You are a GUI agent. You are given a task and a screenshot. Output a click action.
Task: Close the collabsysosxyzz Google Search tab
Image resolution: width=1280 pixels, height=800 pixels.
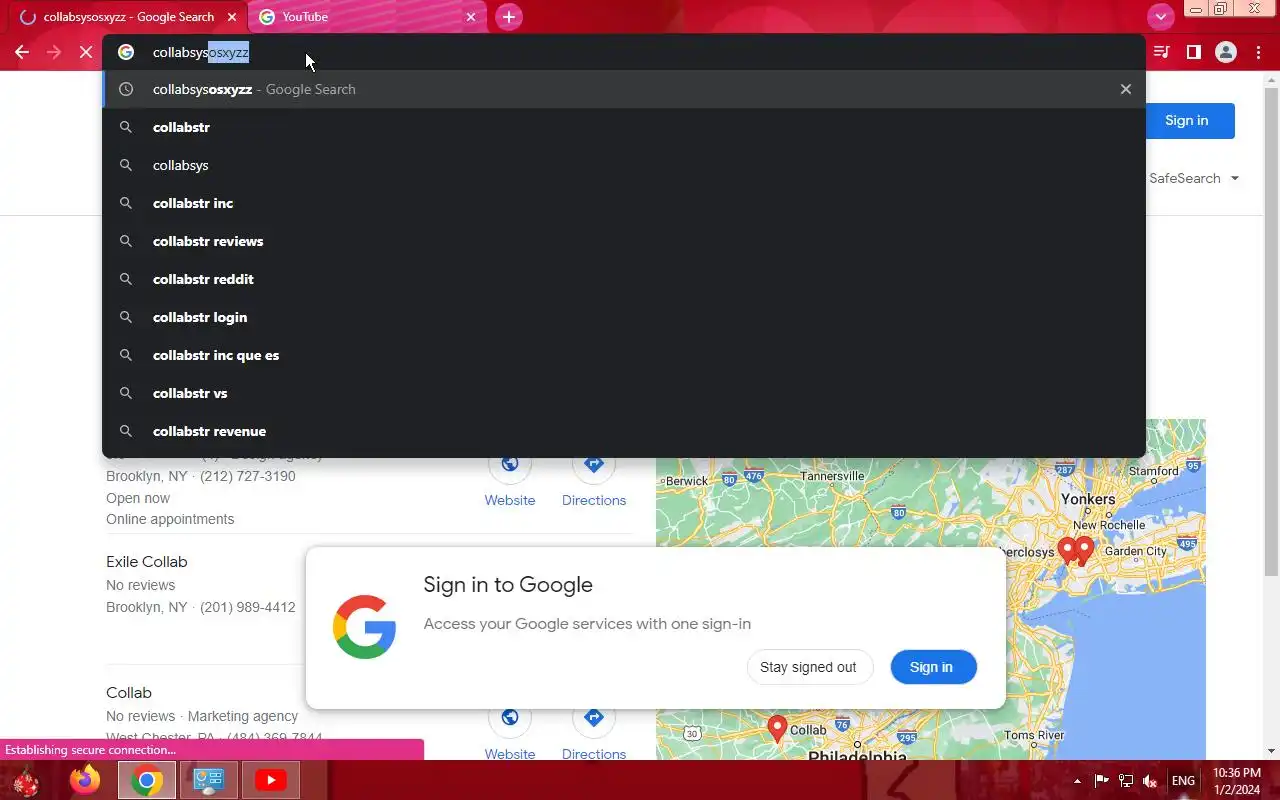click(232, 17)
